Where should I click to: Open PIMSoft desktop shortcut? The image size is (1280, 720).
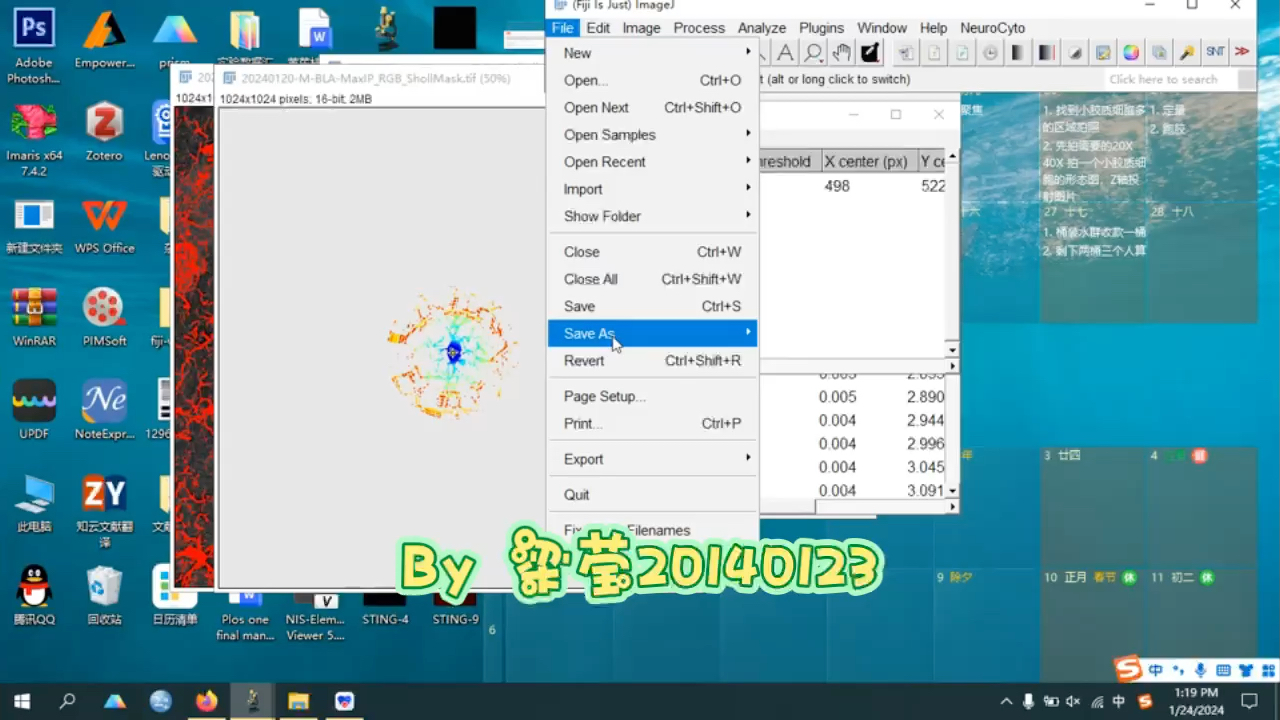(x=104, y=317)
